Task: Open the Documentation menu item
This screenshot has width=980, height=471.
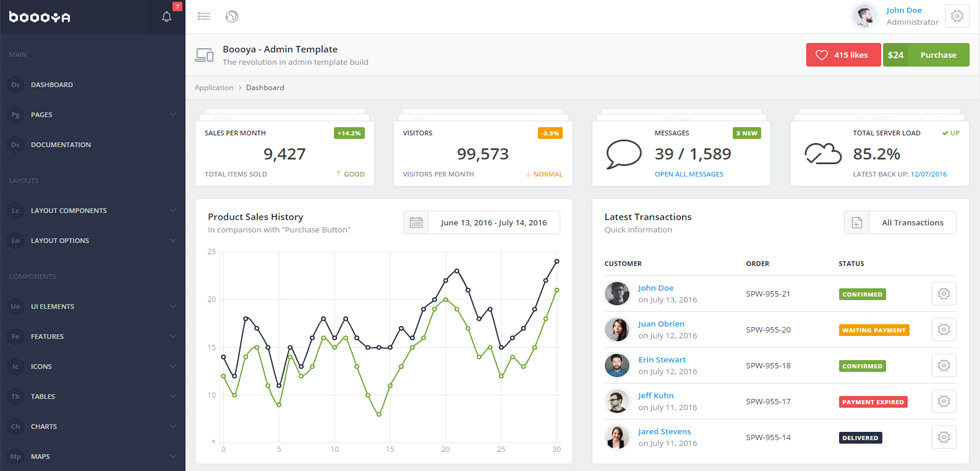Action: [92, 145]
